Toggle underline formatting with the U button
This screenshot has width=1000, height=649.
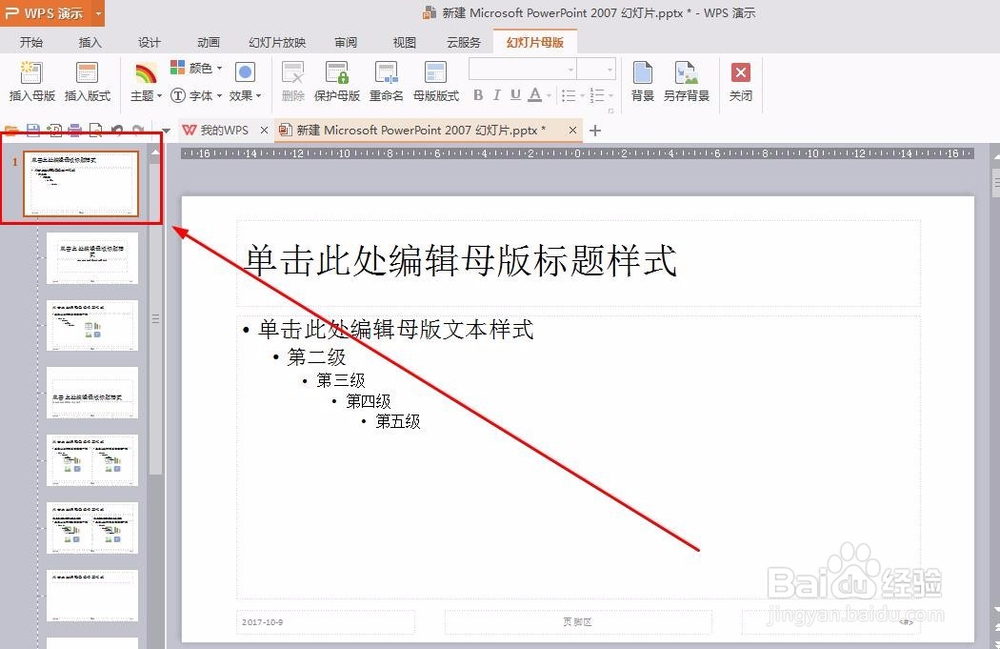click(515, 92)
